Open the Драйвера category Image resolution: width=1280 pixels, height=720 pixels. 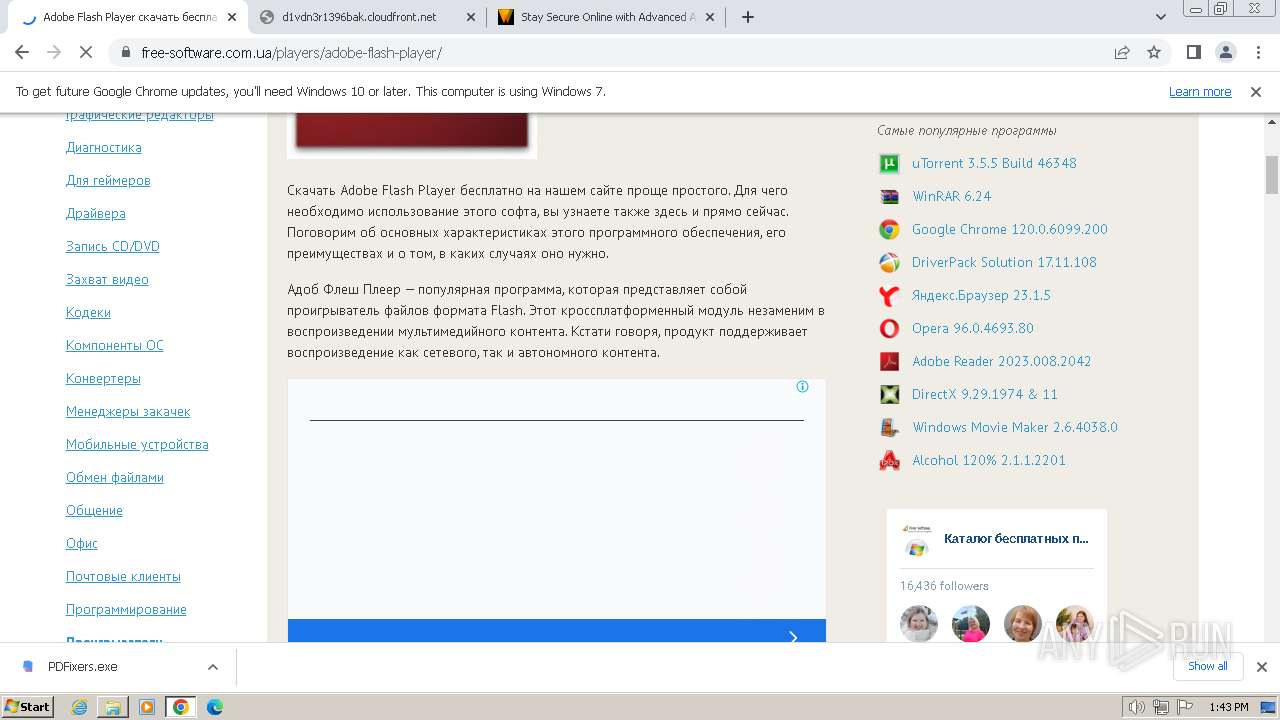(96, 214)
